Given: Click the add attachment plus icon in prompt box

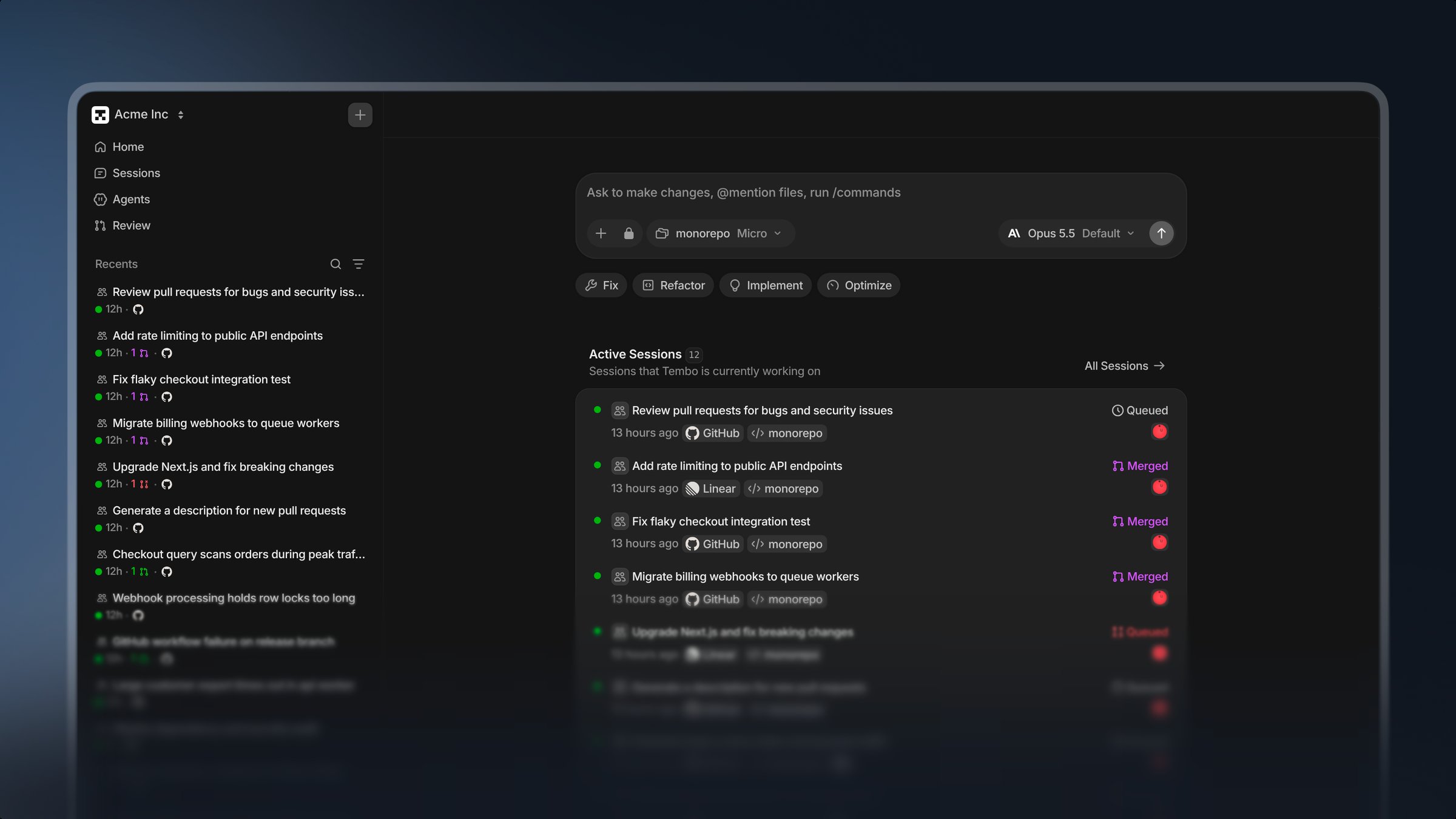Looking at the screenshot, I should pyautogui.click(x=601, y=234).
